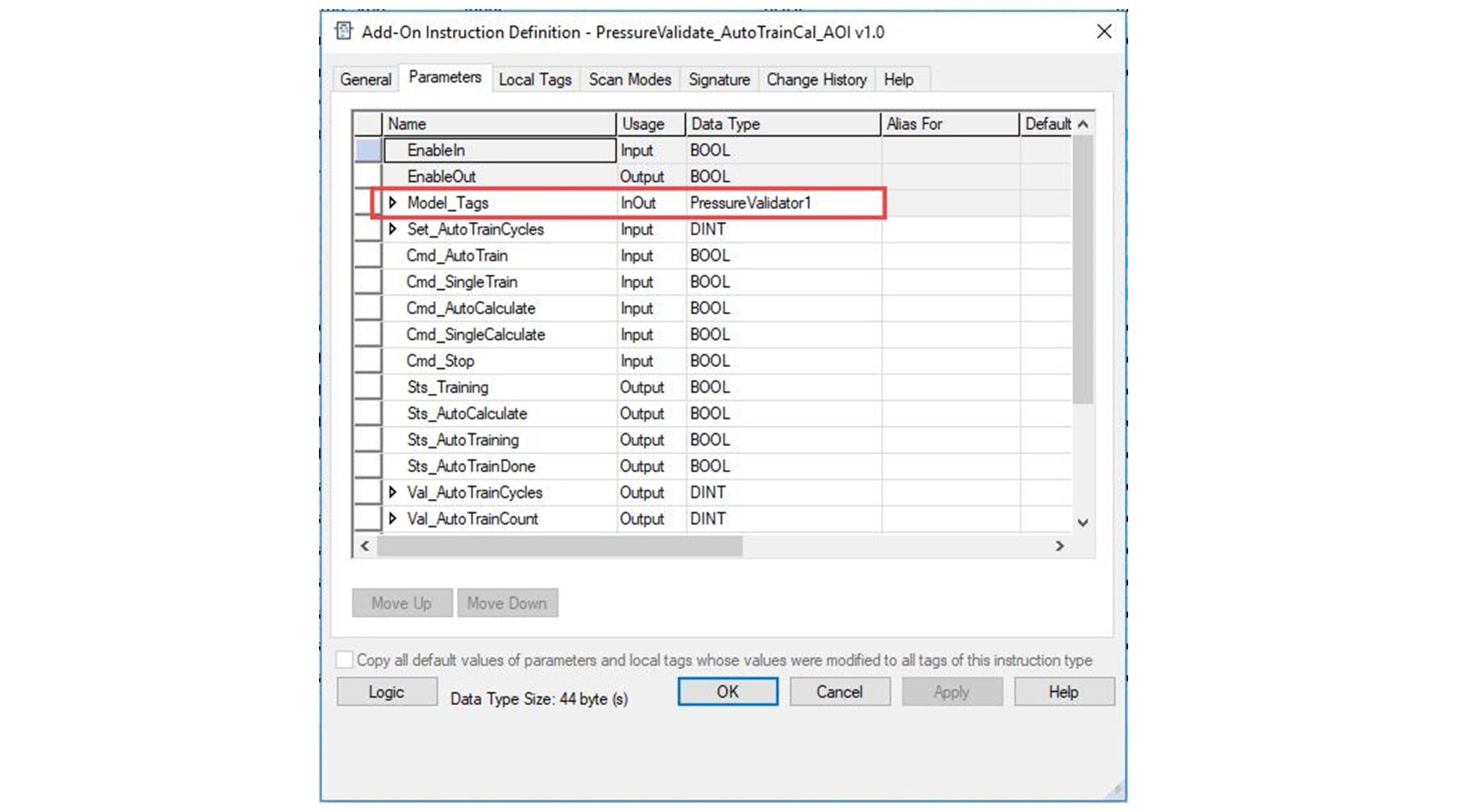This screenshot has width=1480, height=812.
Task: Expand the Model_Tags parameter
Action: (x=392, y=202)
